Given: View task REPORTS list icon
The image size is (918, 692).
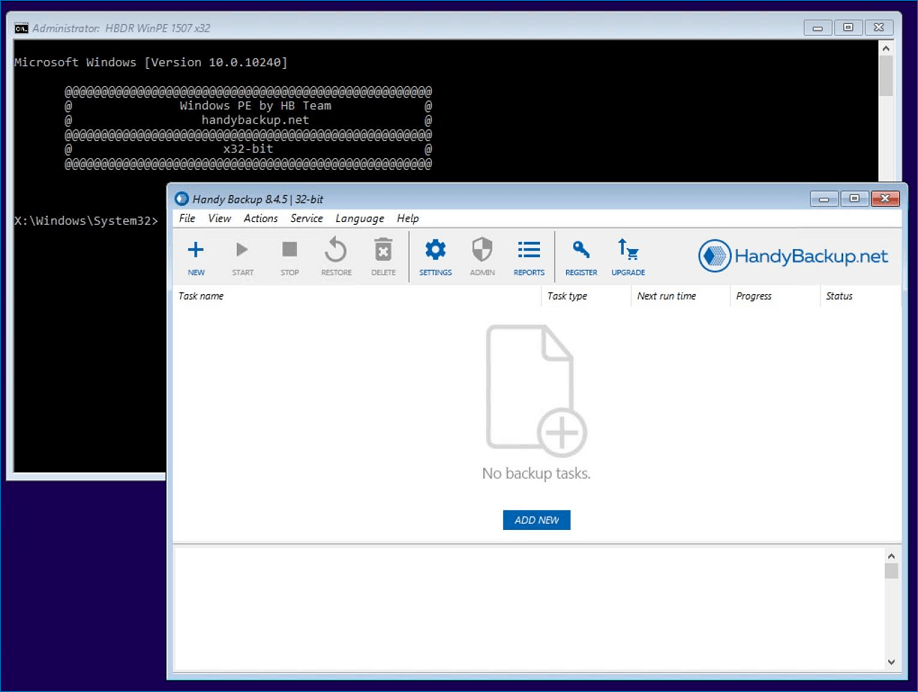Looking at the screenshot, I should point(529,256).
